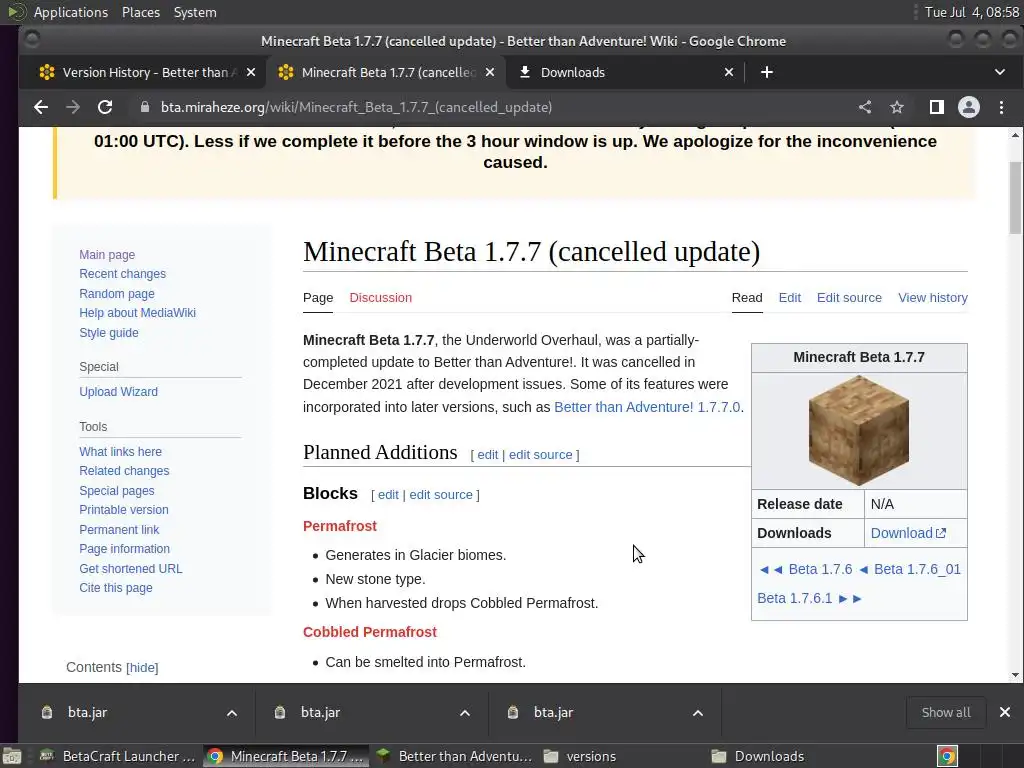Click edit link next to Planned Additions

pos(487,455)
